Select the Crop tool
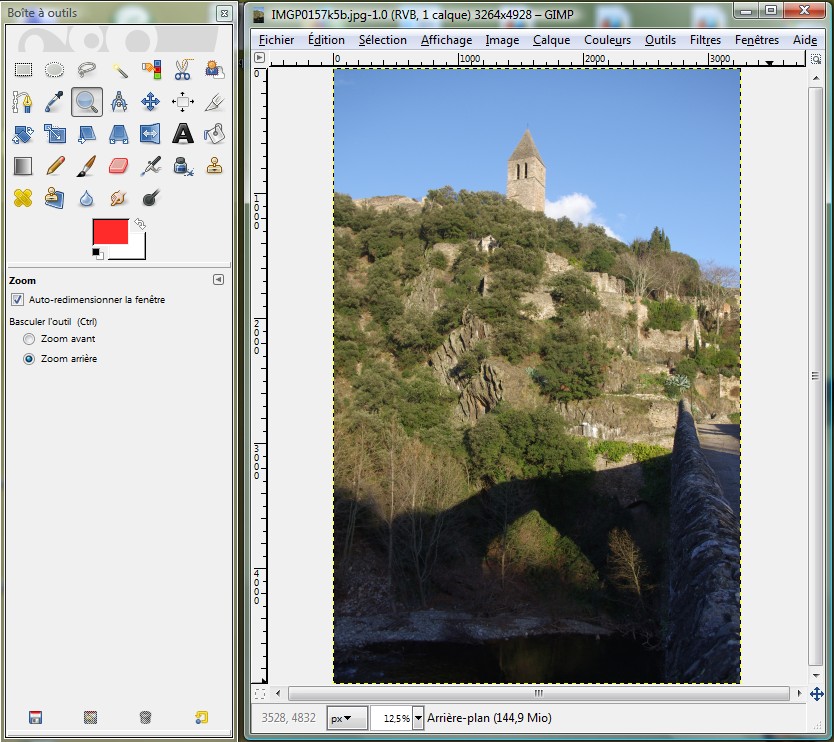Viewport: 834px width, 742px height. point(214,102)
